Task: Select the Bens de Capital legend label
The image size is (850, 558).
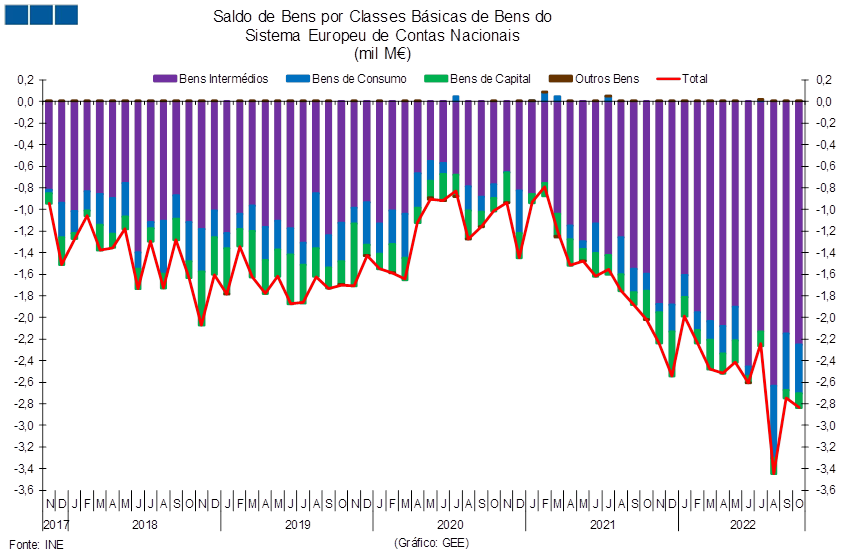Action: [490, 79]
